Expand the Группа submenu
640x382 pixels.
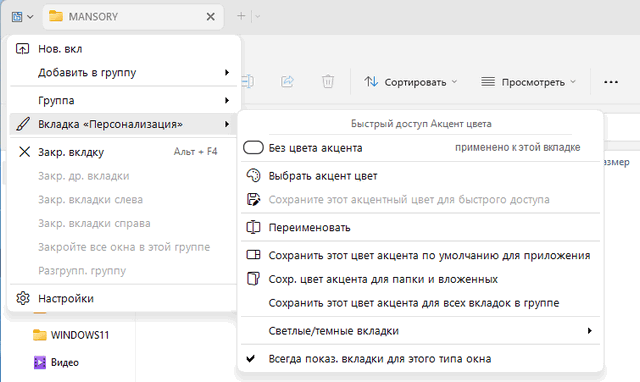(x=123, y=100)
